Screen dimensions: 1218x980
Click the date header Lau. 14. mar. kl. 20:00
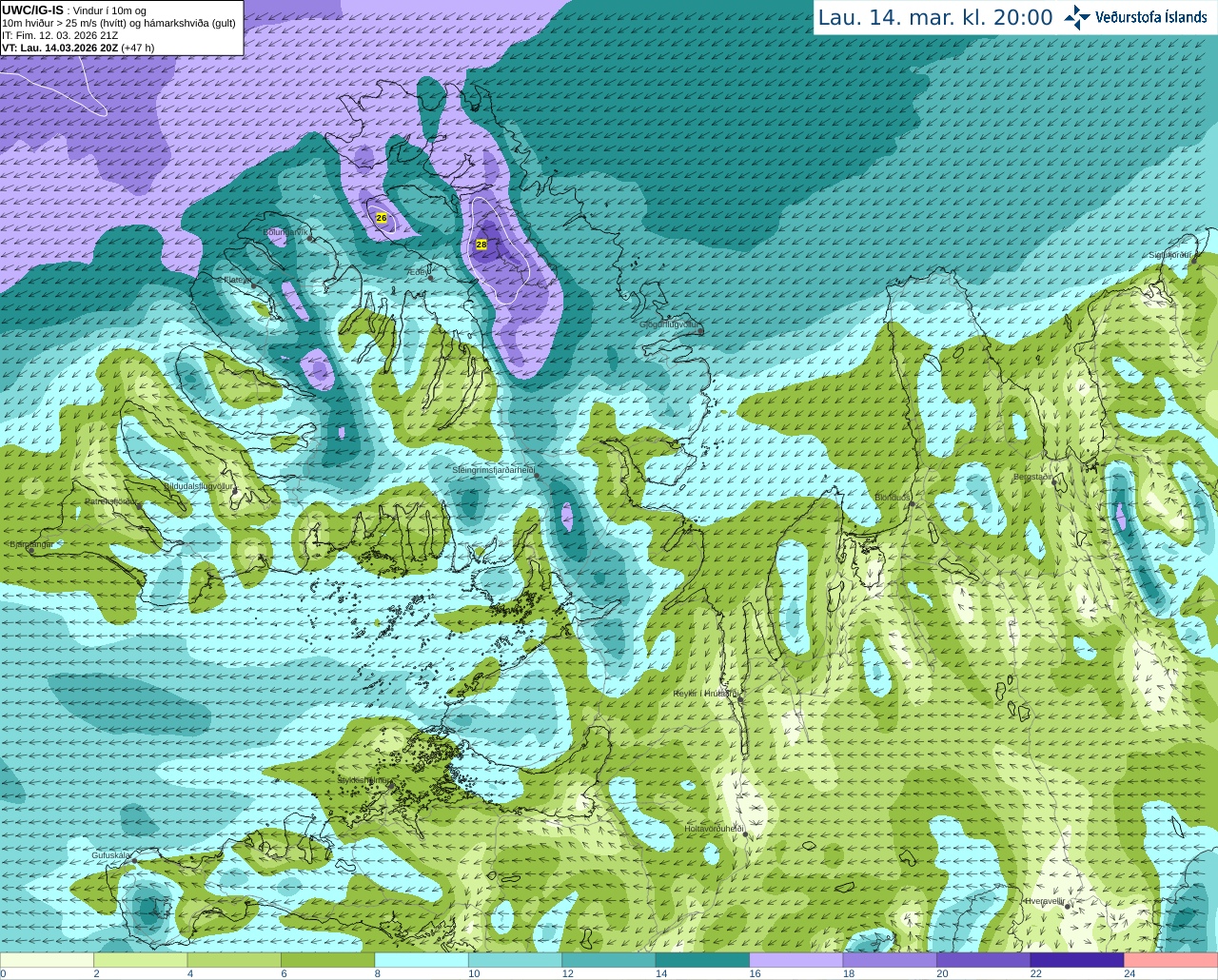(x=935, y=17)
